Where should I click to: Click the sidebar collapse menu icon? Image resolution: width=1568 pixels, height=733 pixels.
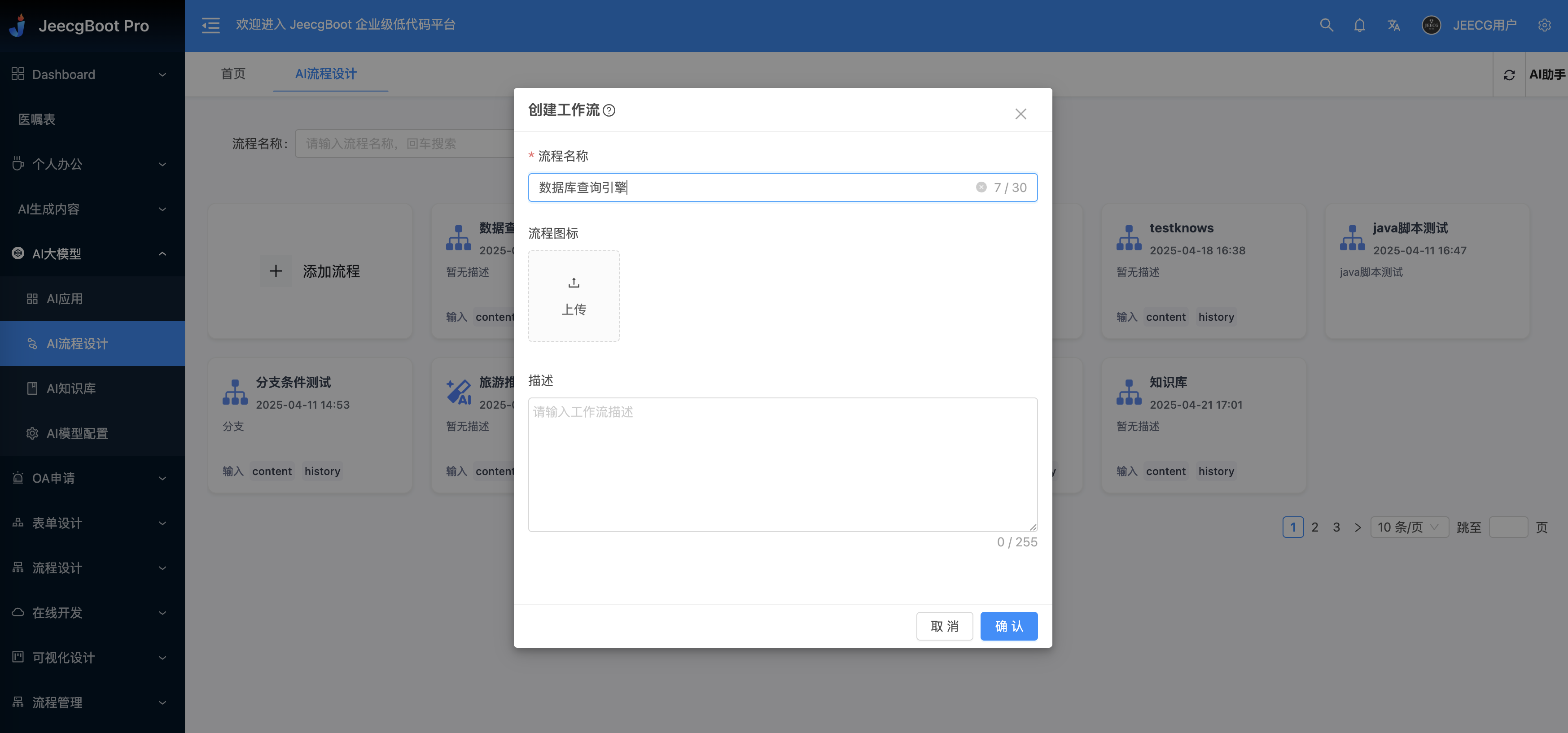(210, 25)
